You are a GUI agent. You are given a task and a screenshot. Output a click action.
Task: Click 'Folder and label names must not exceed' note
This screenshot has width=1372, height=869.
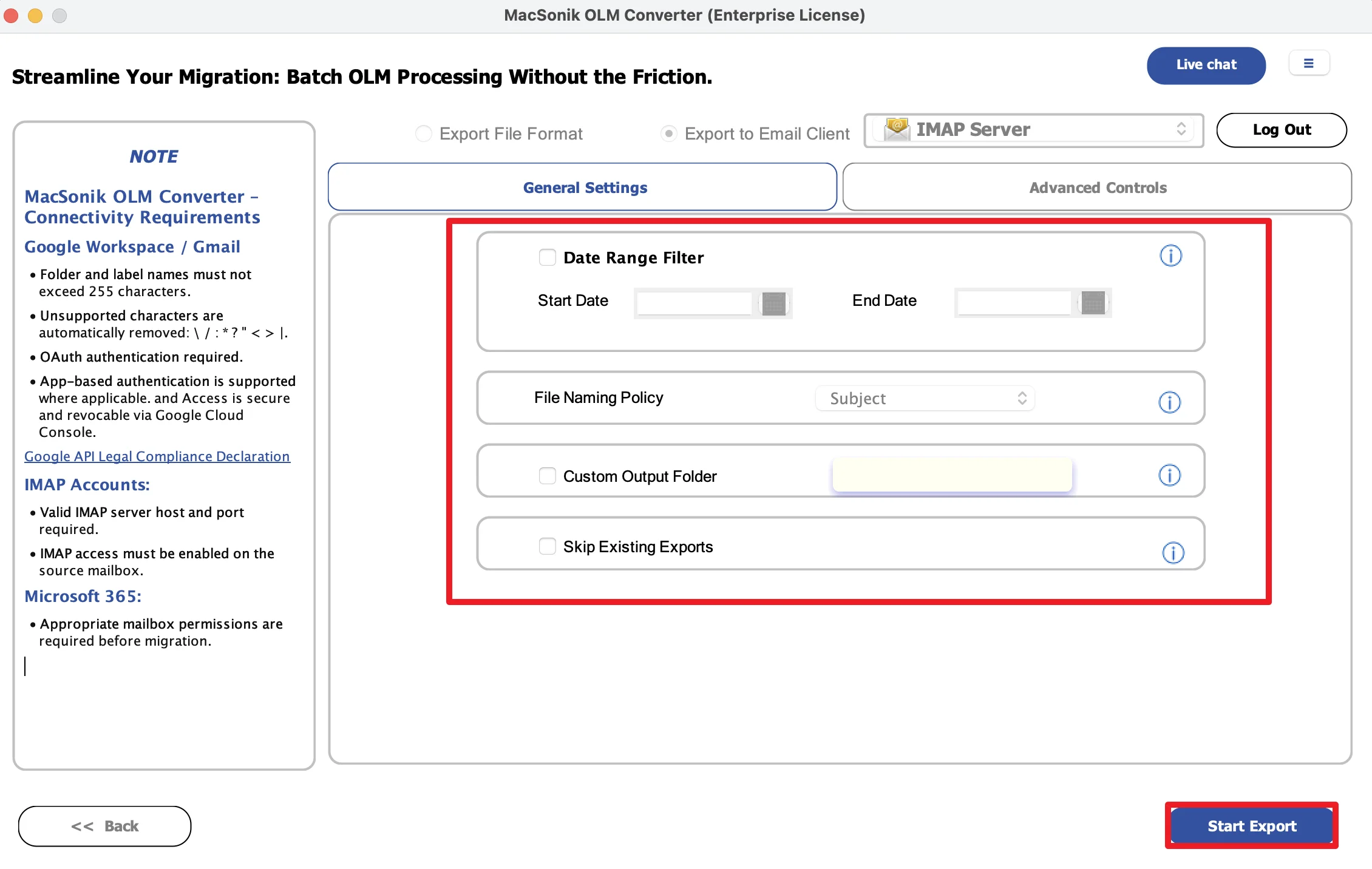[x=145, y=283]
